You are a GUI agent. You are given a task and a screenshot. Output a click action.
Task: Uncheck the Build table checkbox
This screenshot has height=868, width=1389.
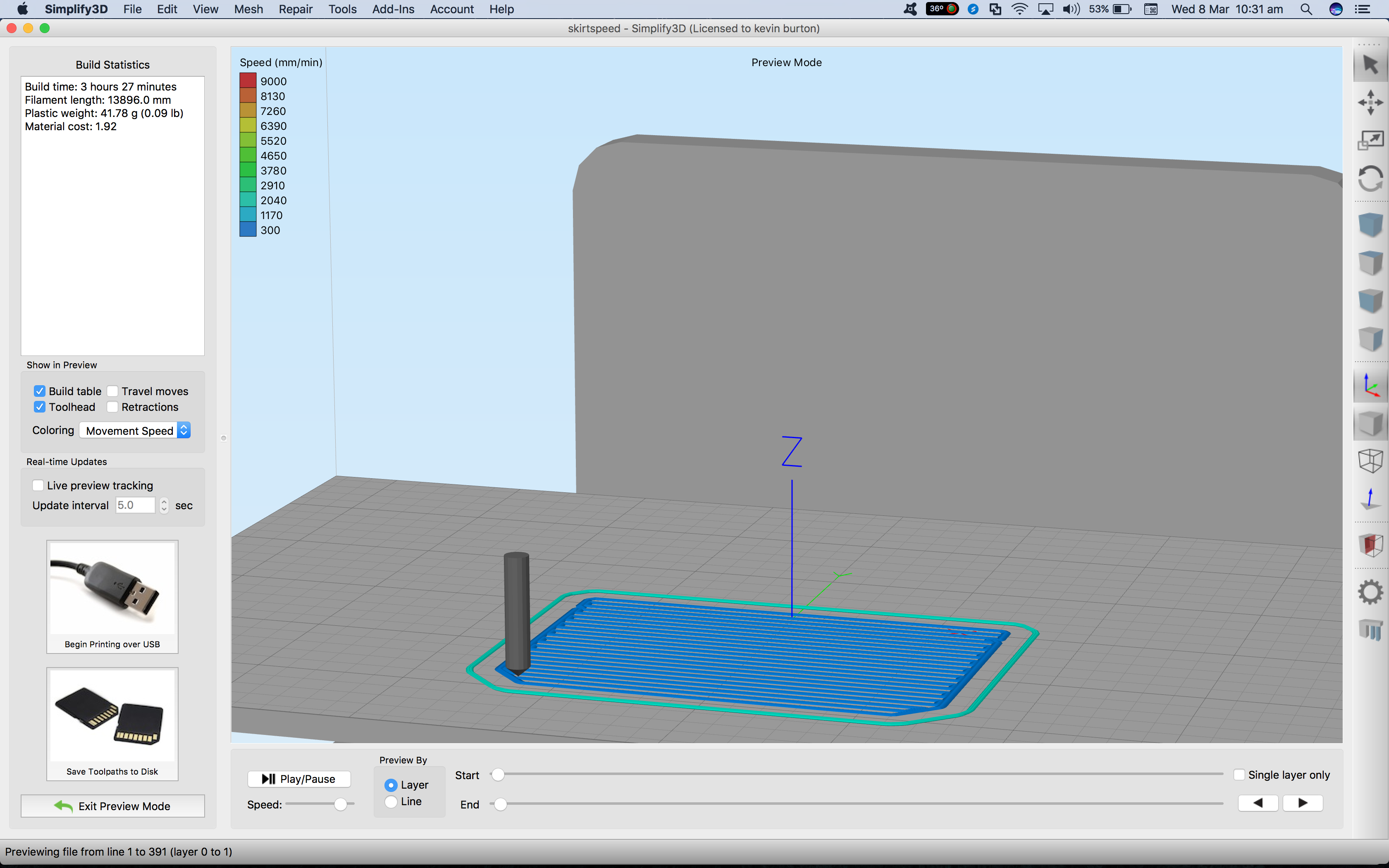(40, 391)
